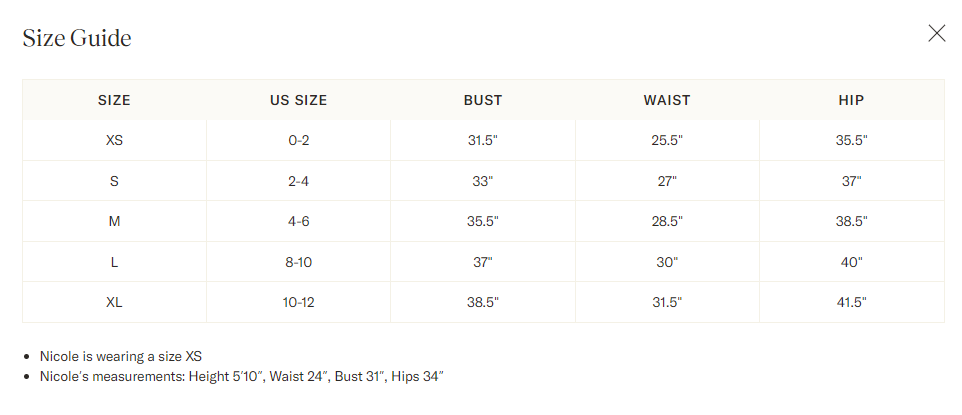Select the WAIST column header

[x=667, y=100]
